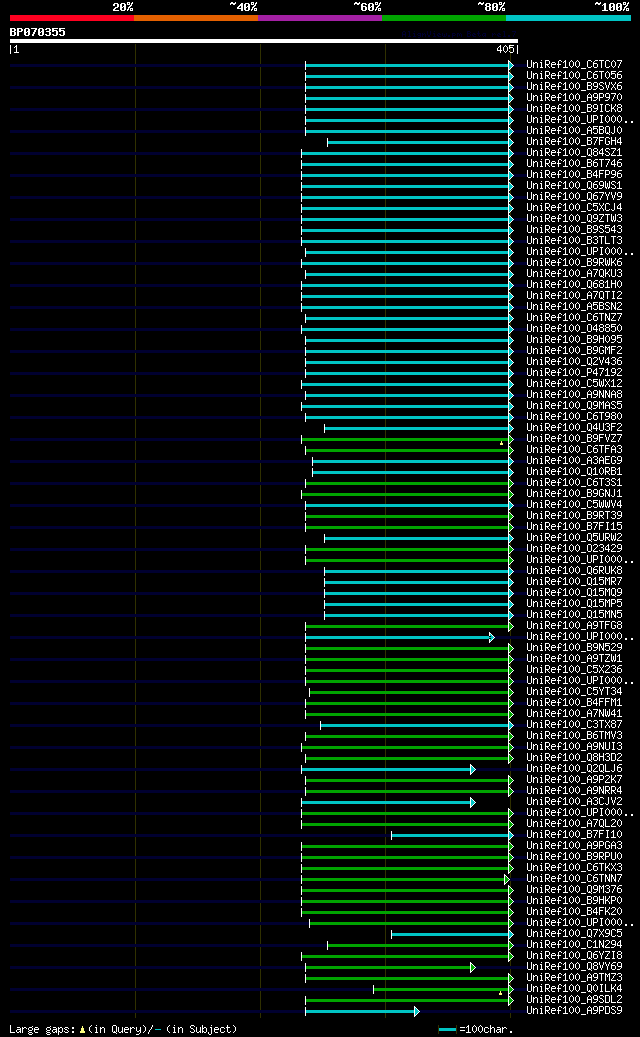This screenshot has width=640, height=1037.
Task: Click the Large gaps legend text
Action: click(x=123, y=1029)
